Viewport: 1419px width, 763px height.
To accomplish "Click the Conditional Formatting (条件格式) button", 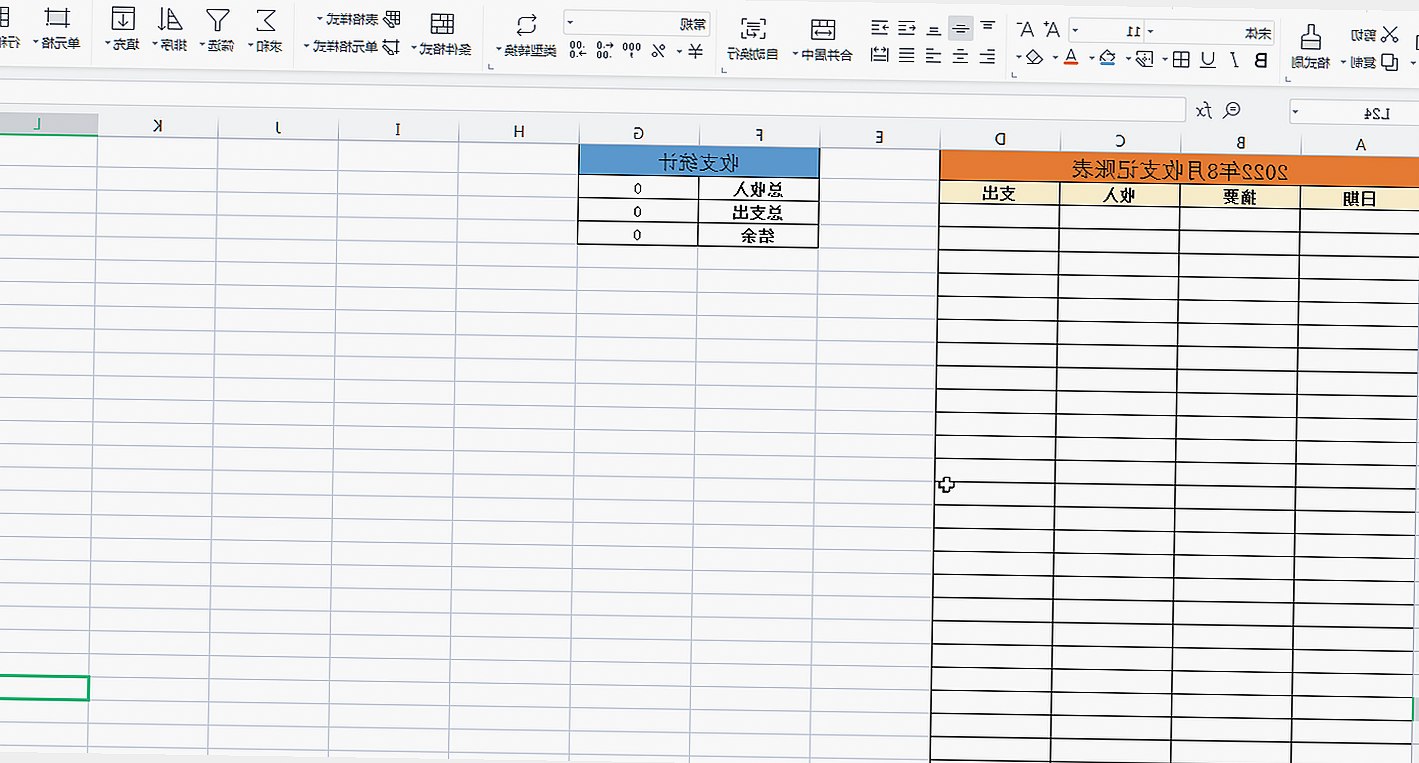I will click(x=441, y=25).
